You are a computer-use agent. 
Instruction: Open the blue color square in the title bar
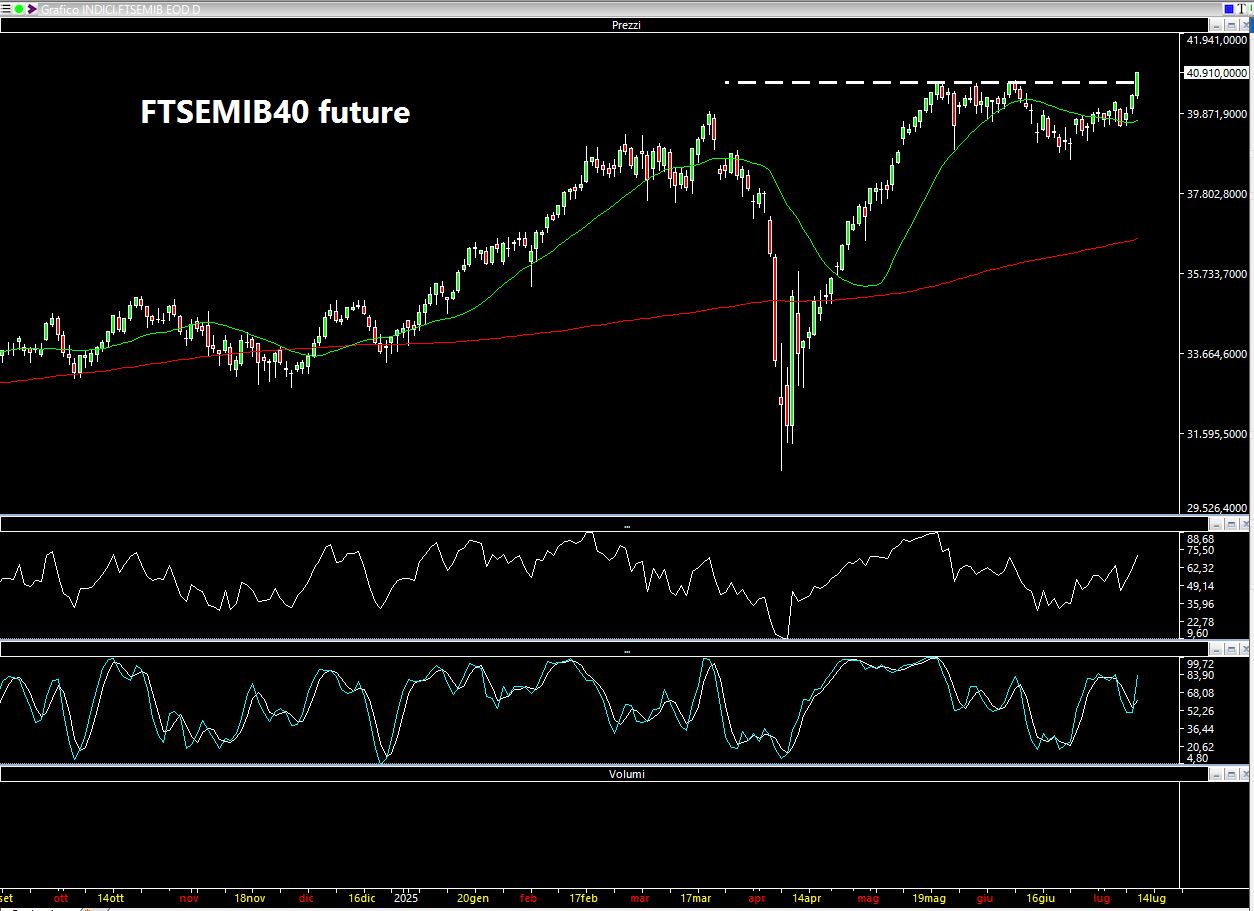(1229, 8)
